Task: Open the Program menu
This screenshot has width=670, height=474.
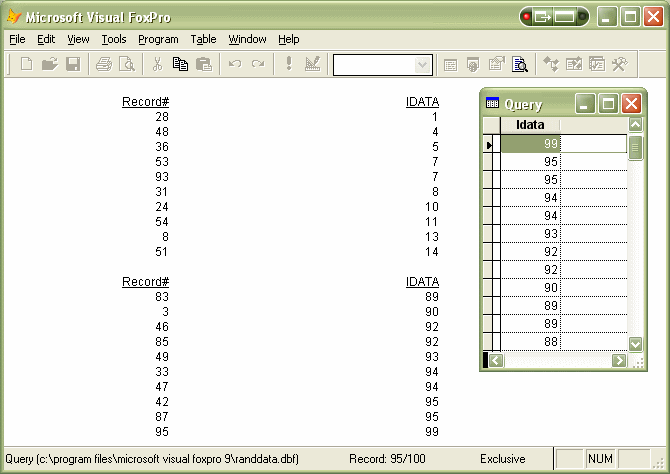Action: point(158,39)
